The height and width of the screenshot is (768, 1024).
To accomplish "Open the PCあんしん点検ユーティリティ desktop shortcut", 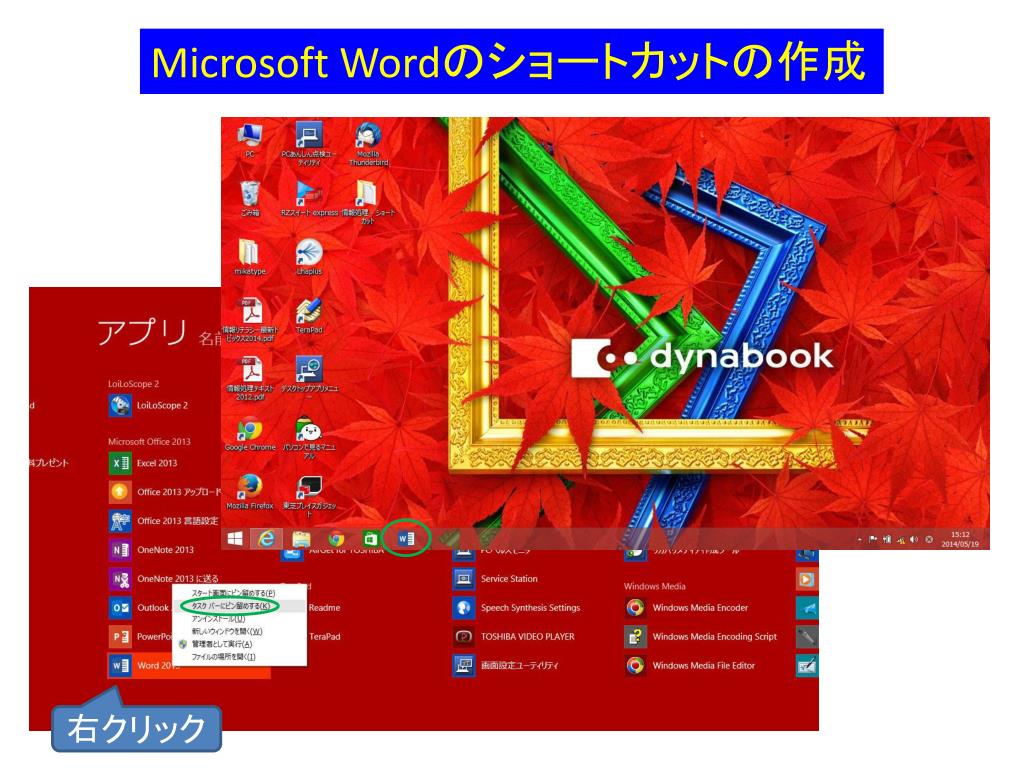I will pos(309,144).
